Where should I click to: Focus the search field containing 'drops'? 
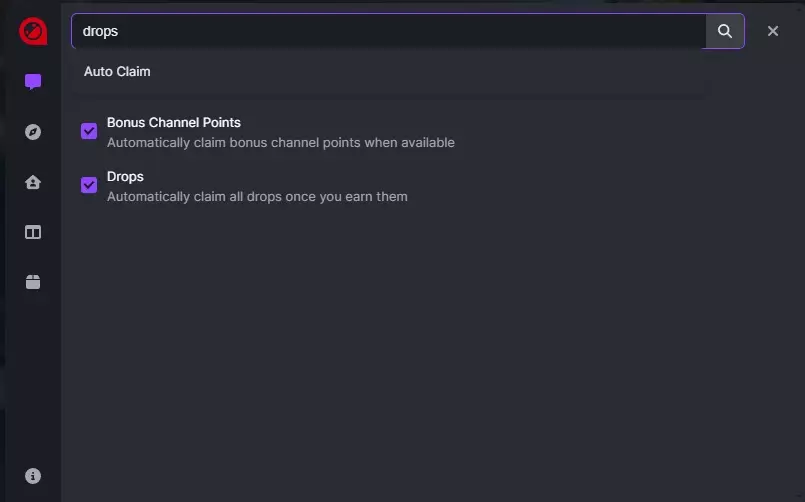coord(400,31)
